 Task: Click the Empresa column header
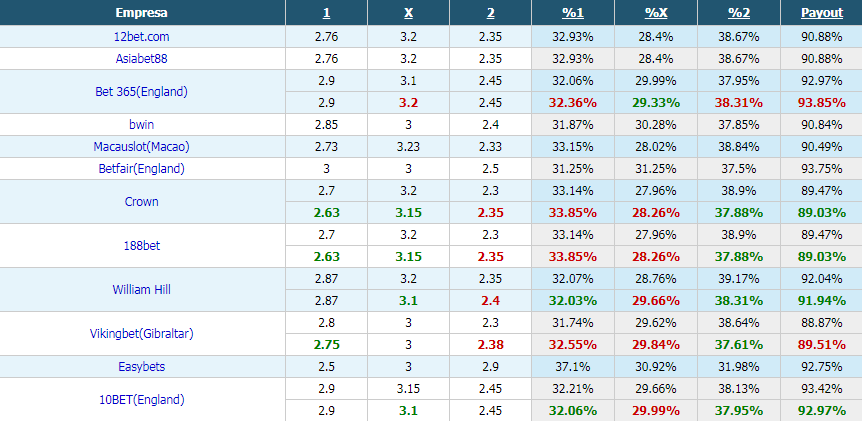142,13
